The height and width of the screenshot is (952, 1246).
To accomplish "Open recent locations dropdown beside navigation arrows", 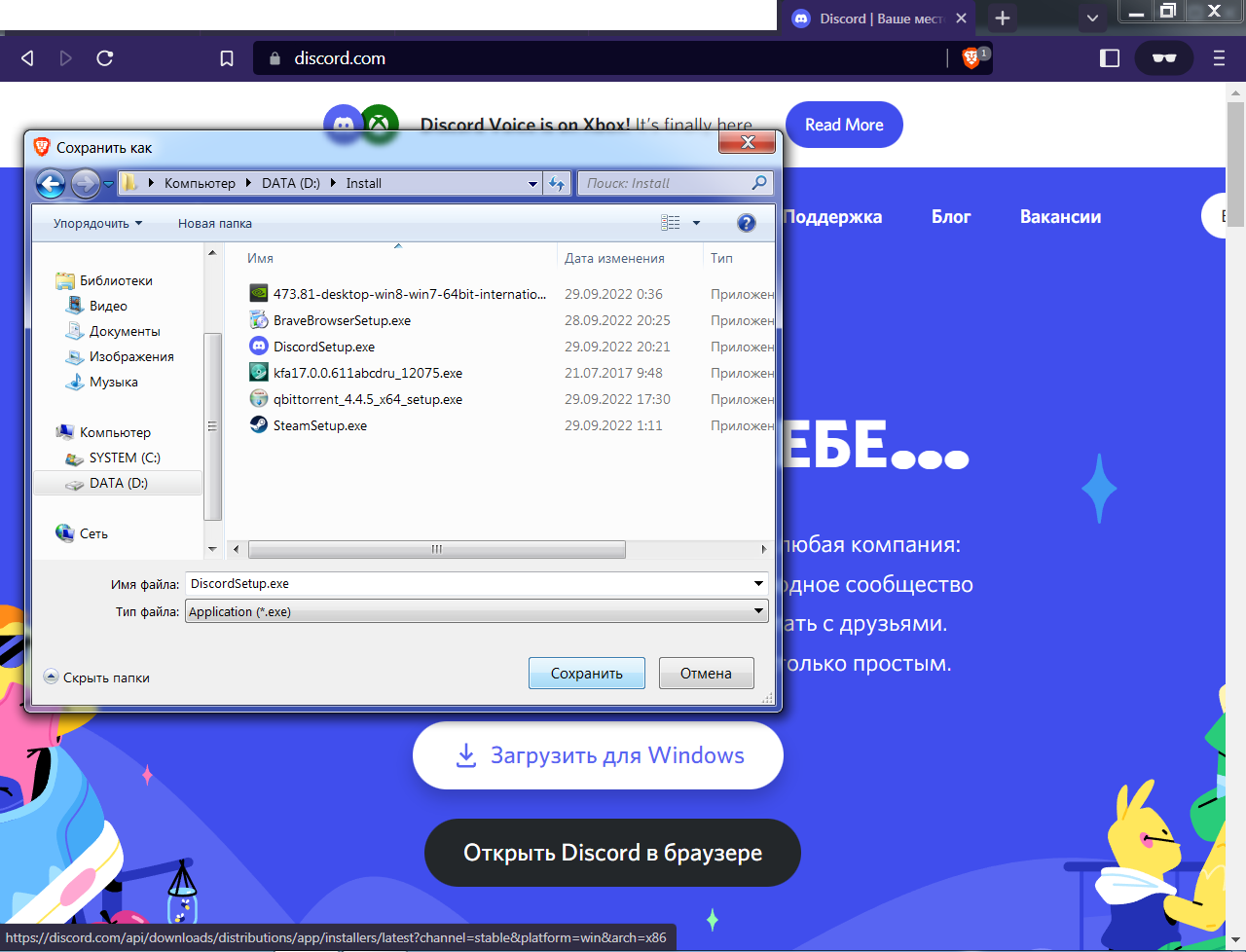I will [108, 183].
